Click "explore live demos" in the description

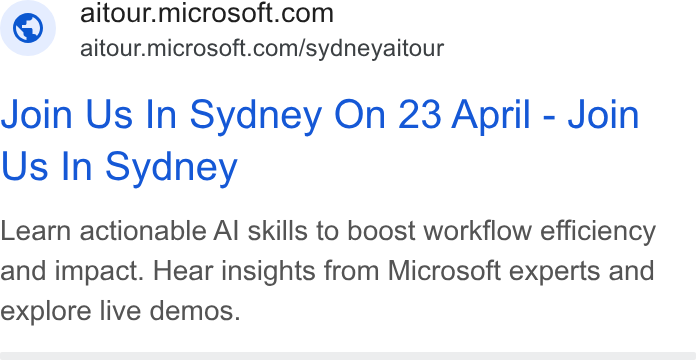120,311
